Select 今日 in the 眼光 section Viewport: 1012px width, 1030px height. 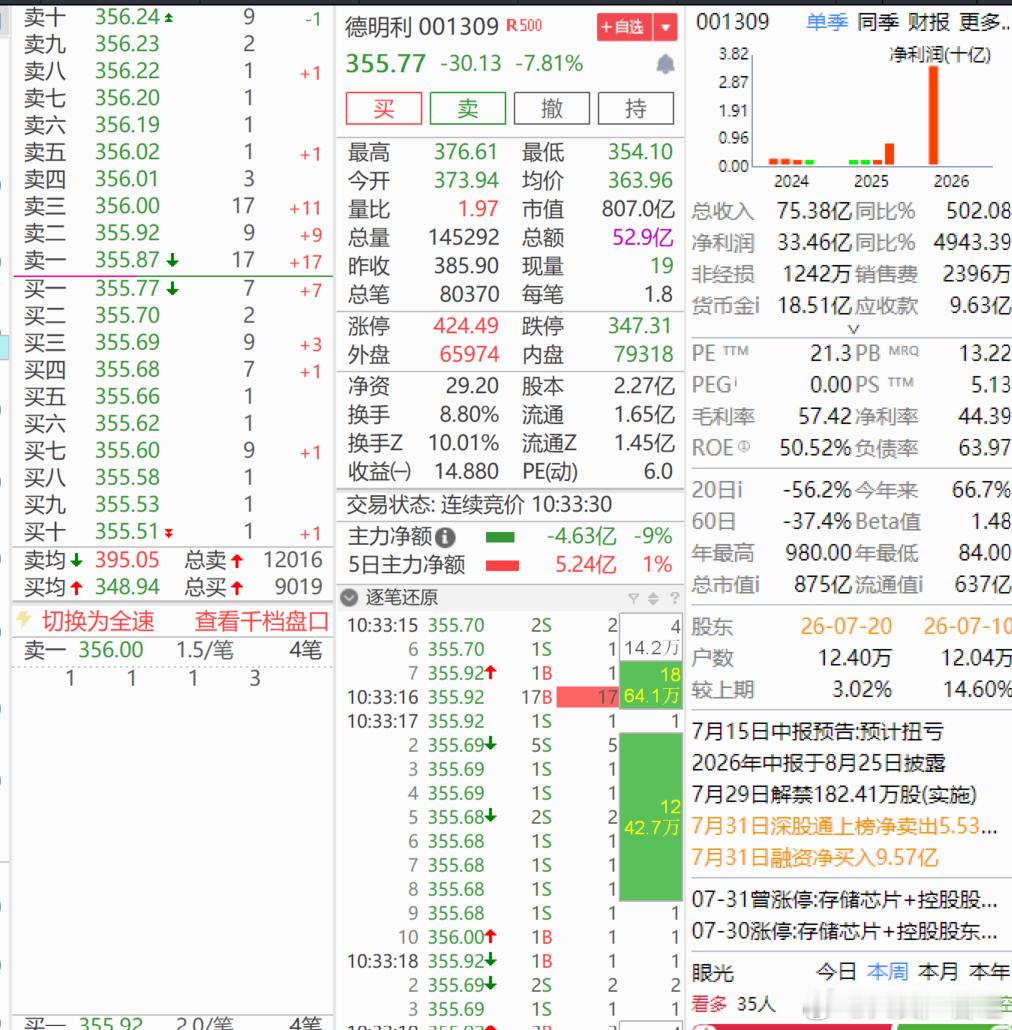coord(836,971)
